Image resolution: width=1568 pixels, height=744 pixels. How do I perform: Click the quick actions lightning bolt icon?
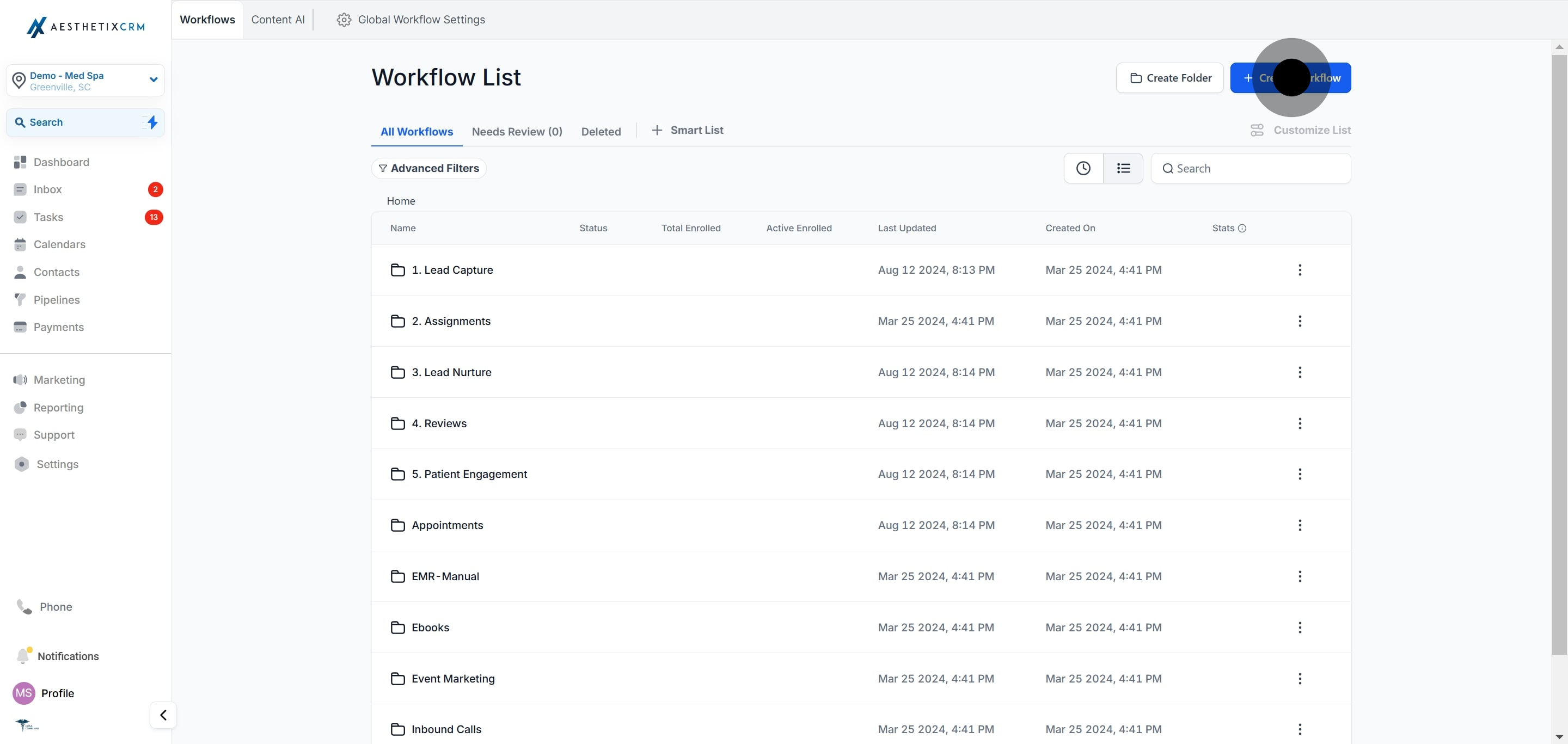(152, 122)
